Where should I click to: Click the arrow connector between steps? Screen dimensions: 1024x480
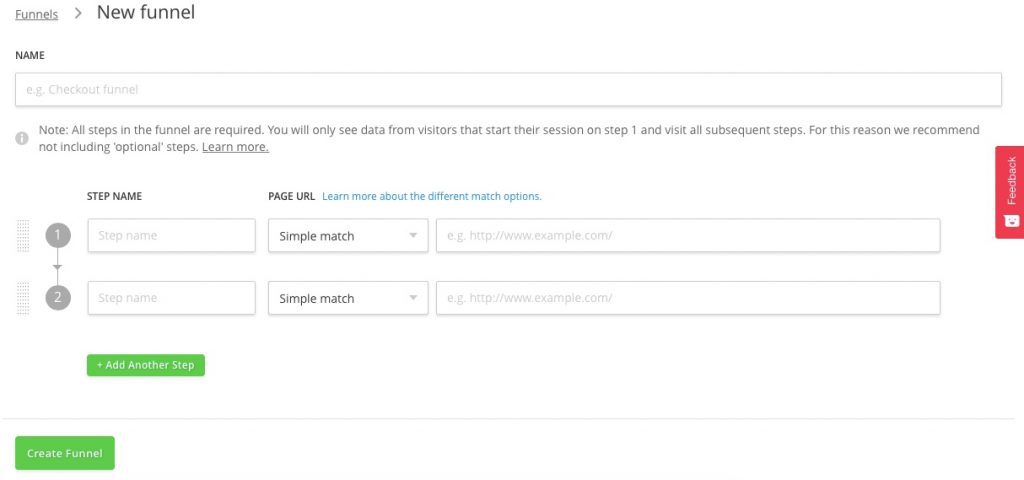58,267
